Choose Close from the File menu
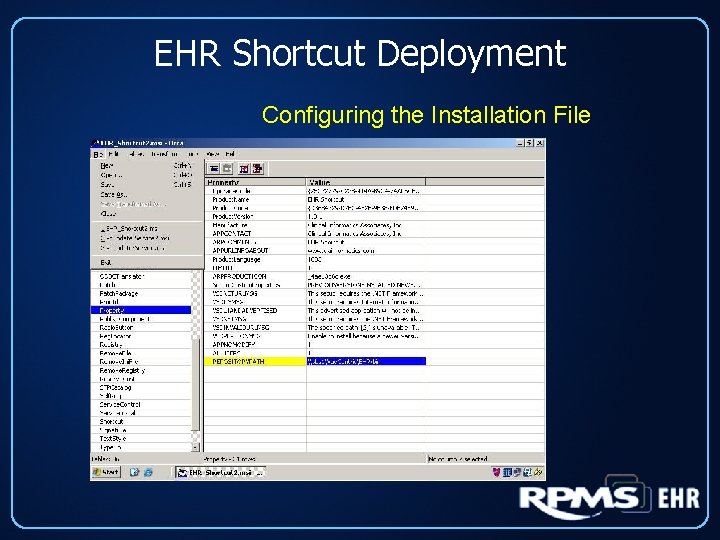The image size is (720, 540). tap(147, 214)
